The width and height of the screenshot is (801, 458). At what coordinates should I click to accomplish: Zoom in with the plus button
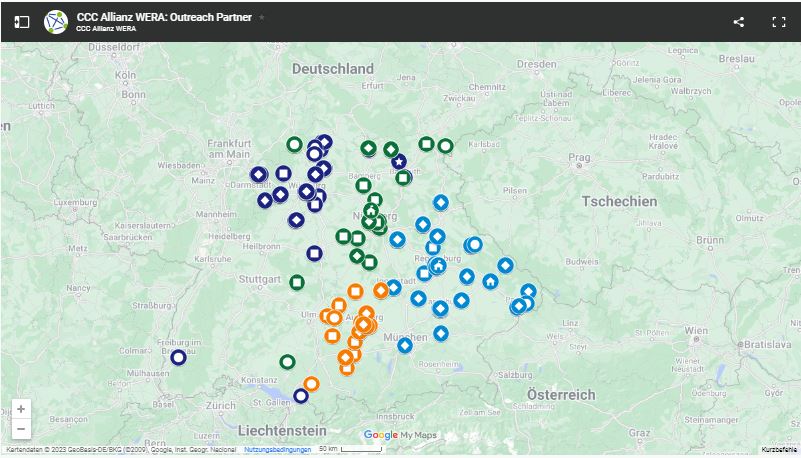(21, 409)
